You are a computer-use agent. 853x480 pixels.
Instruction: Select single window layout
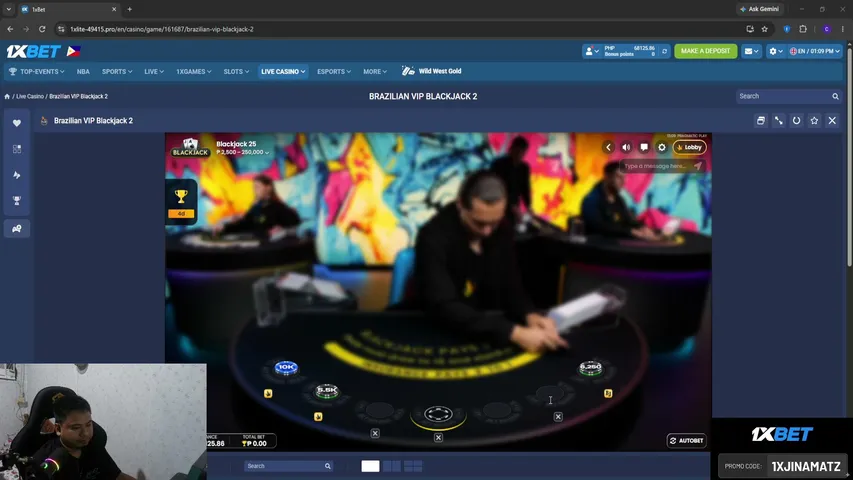pyautogui.click(x=370, y=466)
